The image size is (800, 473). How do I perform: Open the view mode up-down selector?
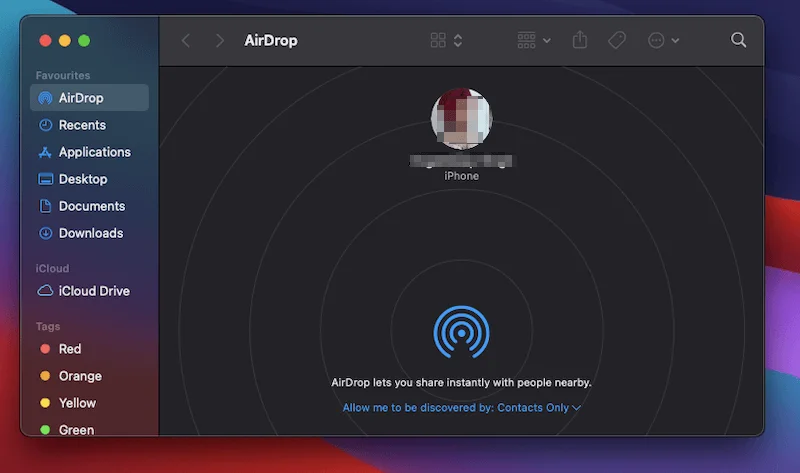(458, 40)
